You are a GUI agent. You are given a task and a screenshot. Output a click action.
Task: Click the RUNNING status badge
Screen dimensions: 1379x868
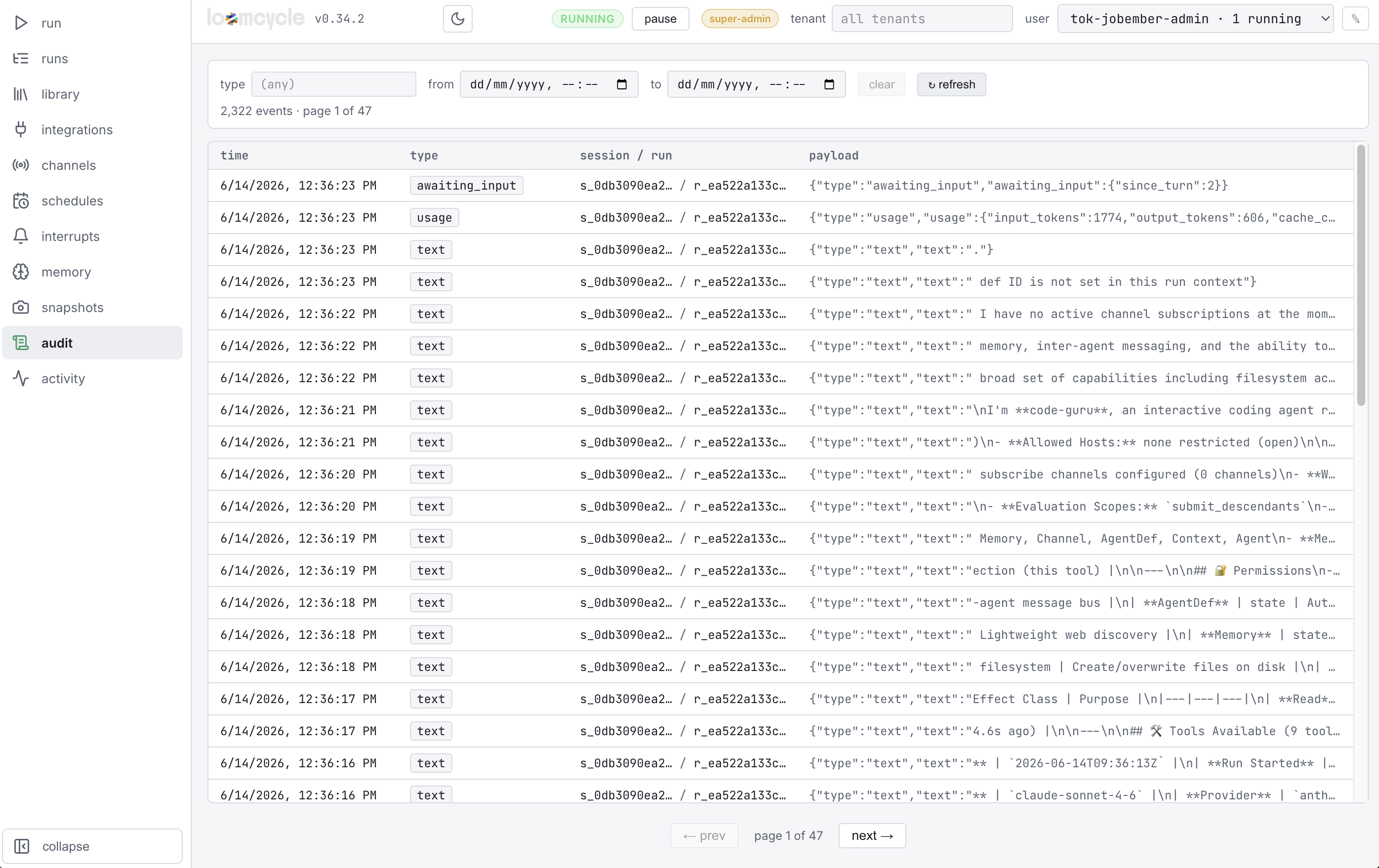587,19
